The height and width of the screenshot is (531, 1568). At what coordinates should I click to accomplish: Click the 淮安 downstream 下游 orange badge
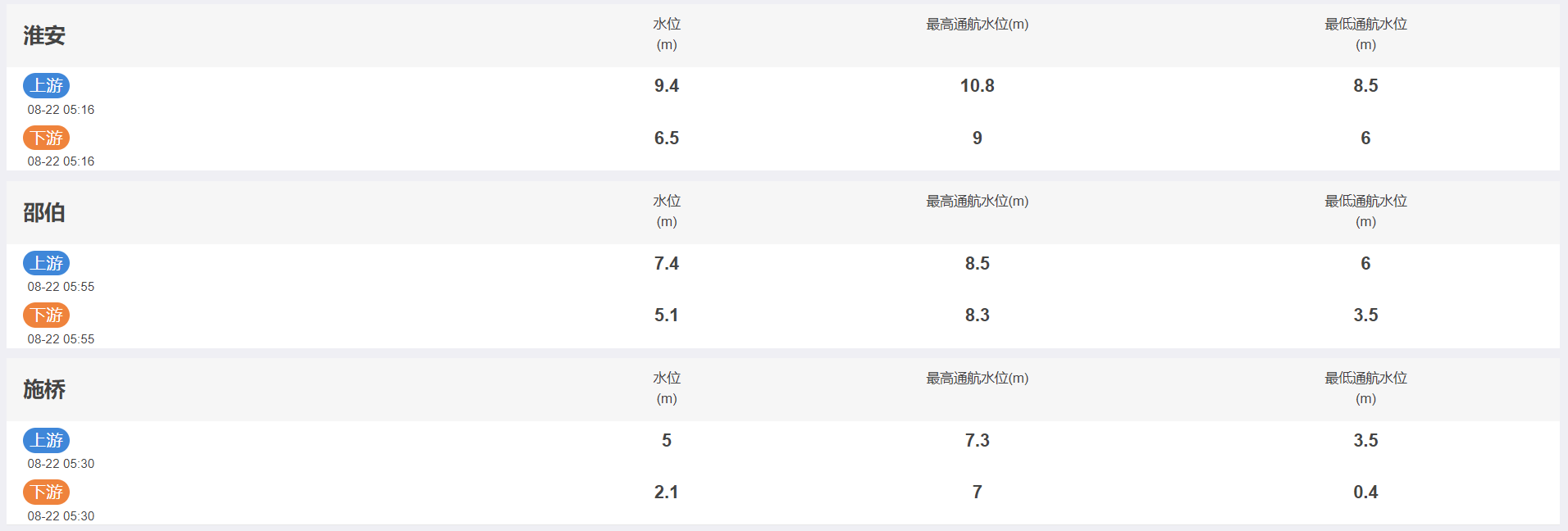(46, 138)
